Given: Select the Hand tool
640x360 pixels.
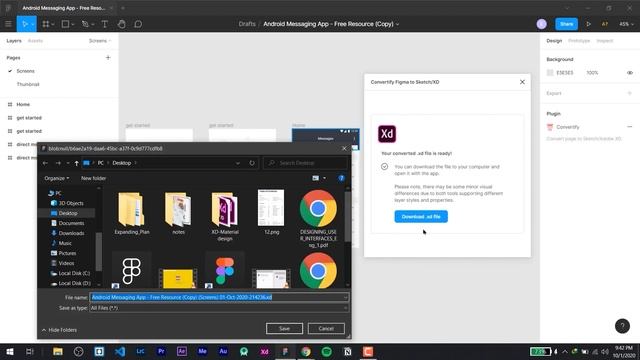Looking at the screenshot, I should [x=121, y=24].
